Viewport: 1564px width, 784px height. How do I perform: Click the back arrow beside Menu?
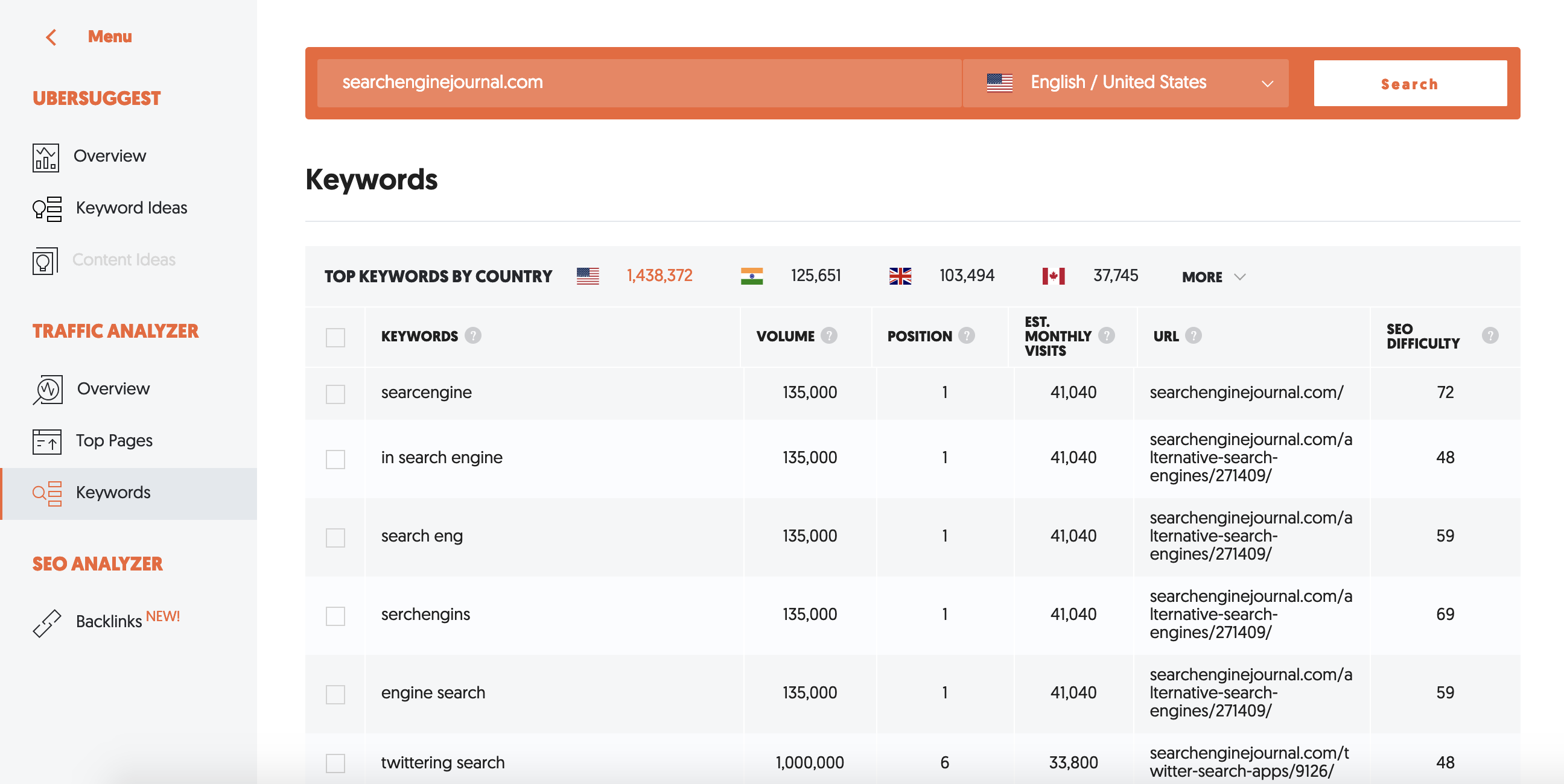(x=51, y=37)
